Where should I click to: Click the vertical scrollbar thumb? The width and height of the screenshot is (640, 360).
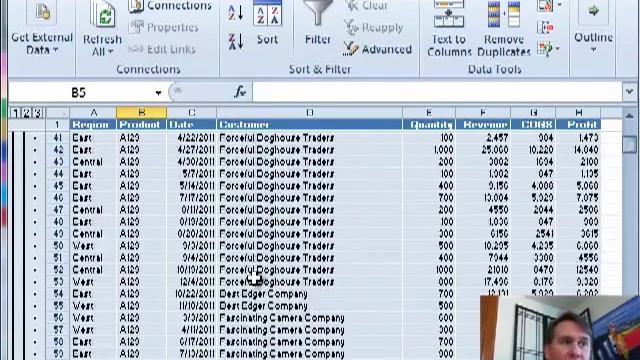[x=629, y=144]
